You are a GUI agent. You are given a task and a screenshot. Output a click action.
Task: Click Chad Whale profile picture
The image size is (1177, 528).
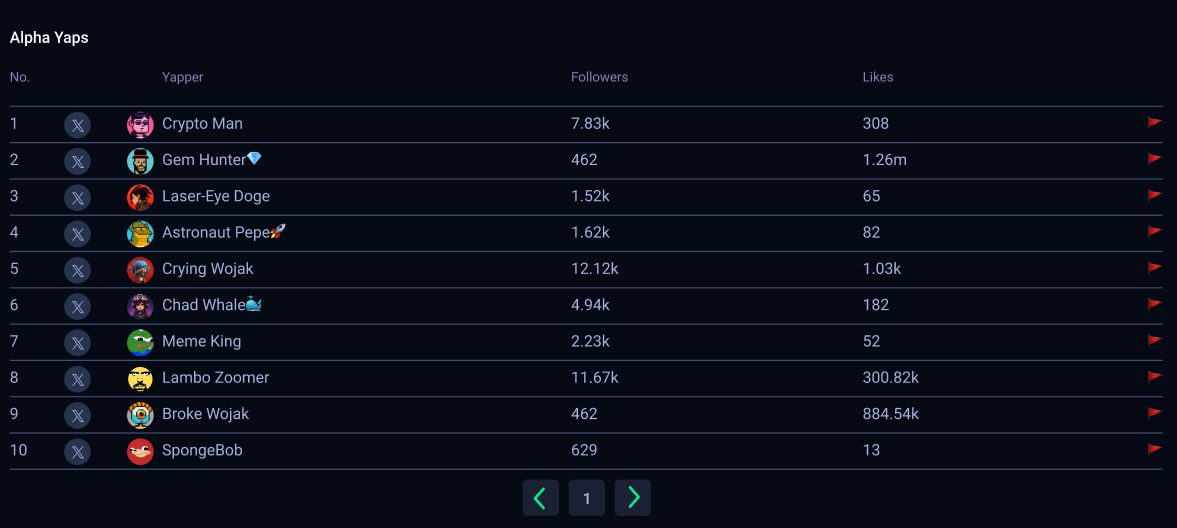(140, 306)
